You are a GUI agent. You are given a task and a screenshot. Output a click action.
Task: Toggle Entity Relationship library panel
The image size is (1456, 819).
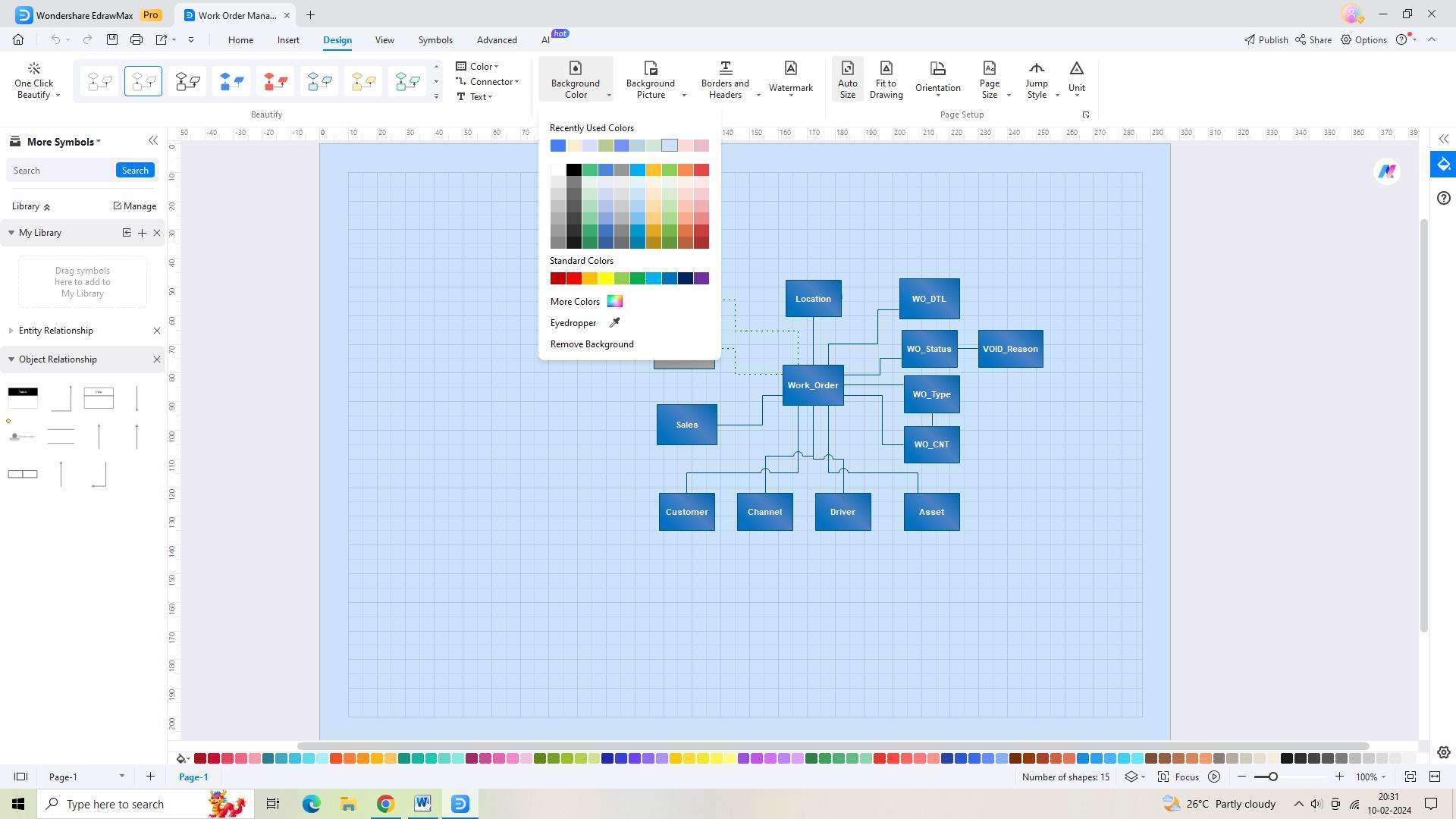point(11,330)
